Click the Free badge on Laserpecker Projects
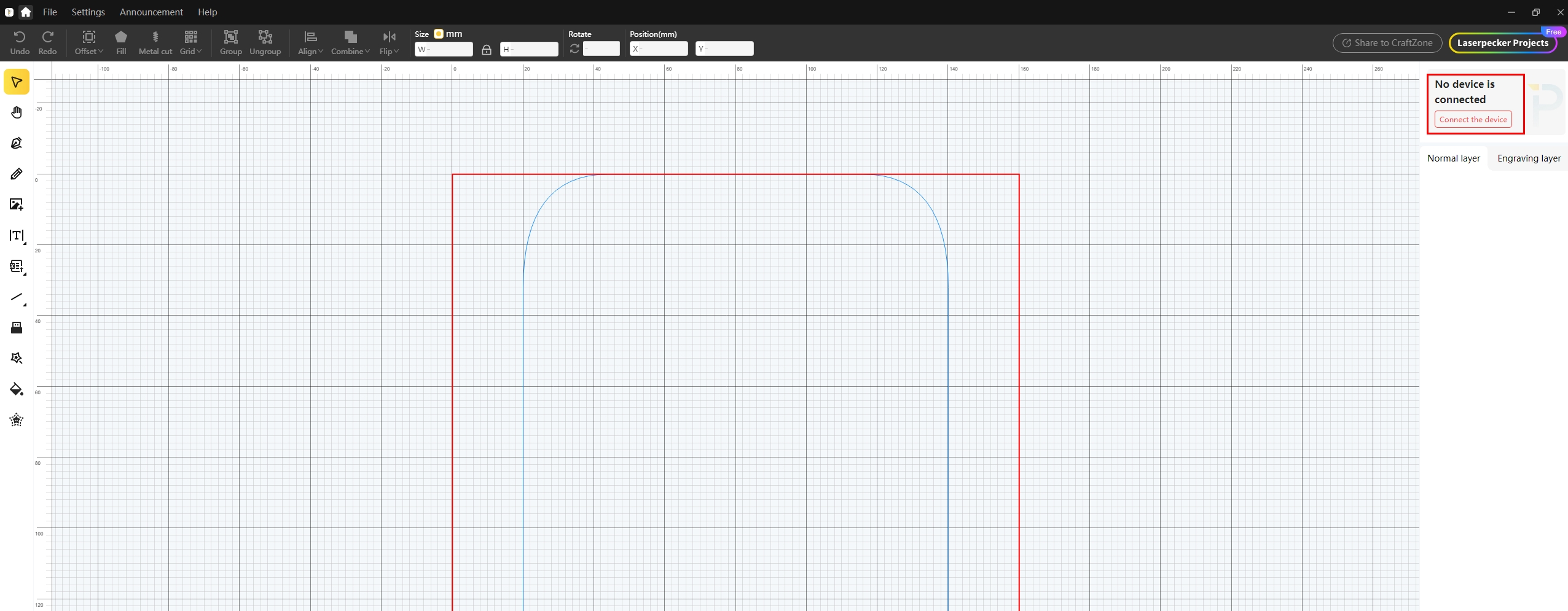 [x=1554, y=32]
